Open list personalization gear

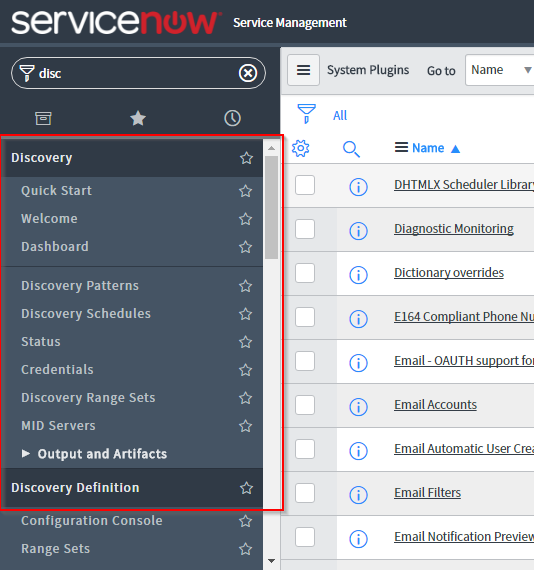301,148
